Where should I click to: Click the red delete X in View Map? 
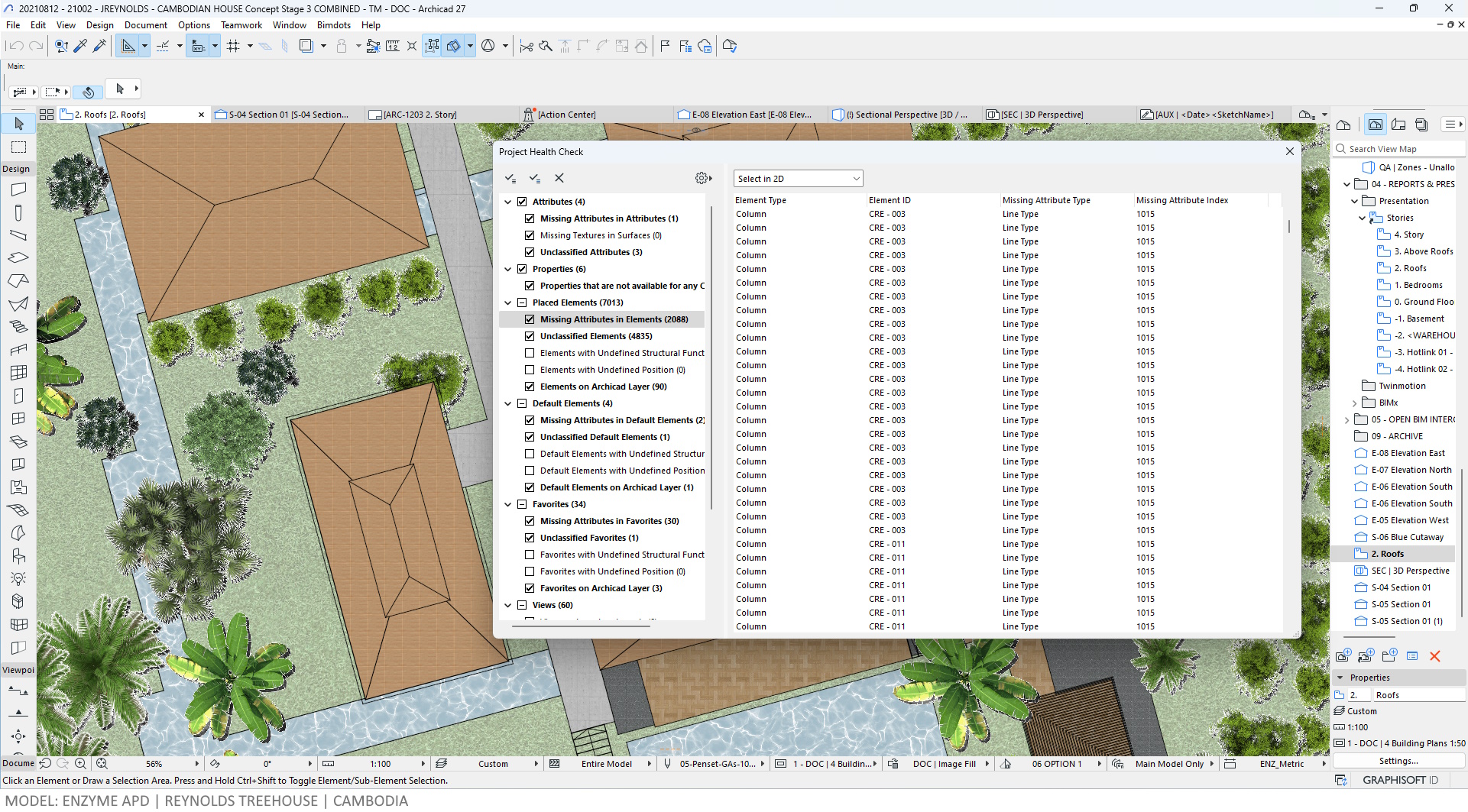[1434, 656]
